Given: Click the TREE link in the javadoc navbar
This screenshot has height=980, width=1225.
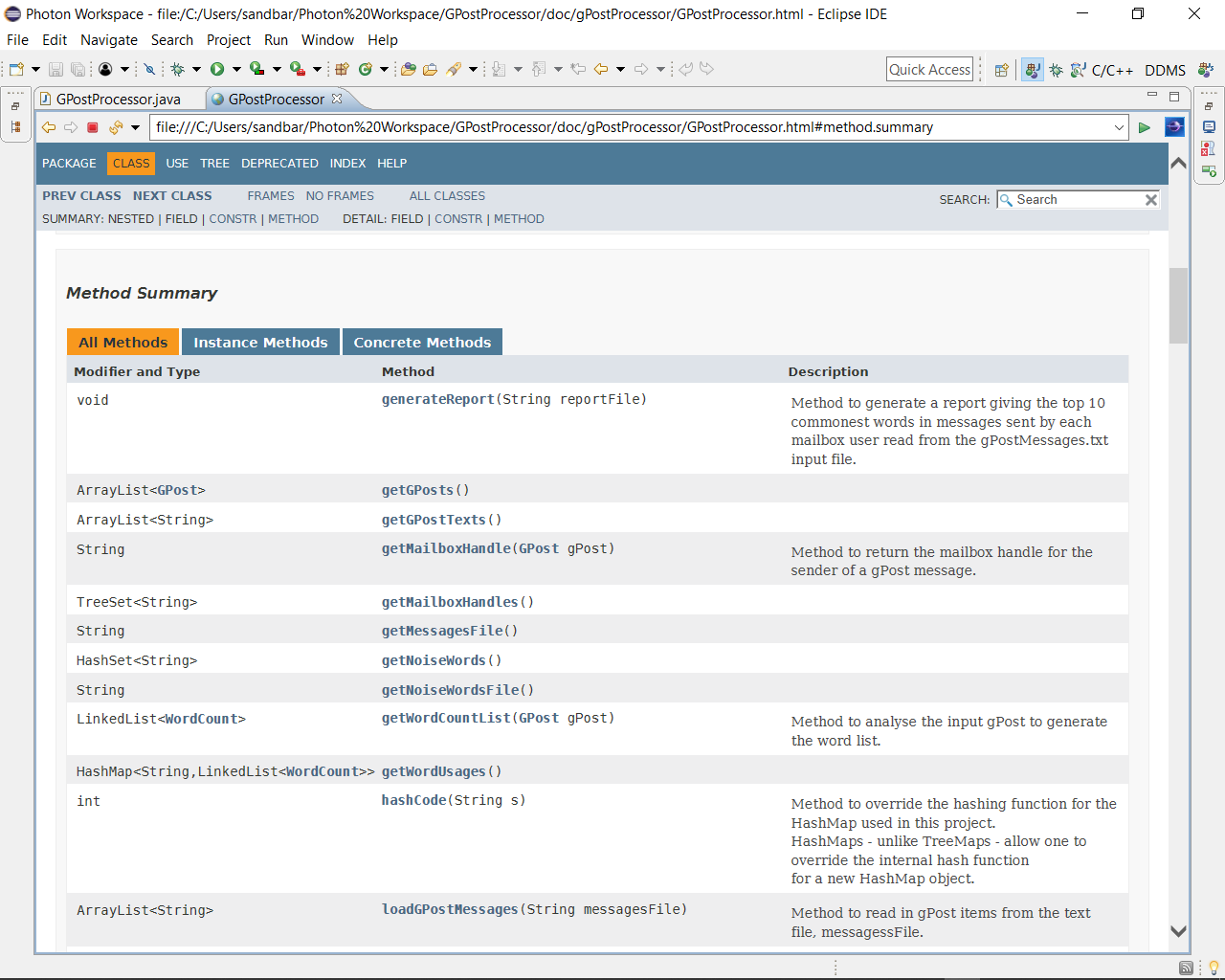Looking at the screenshot, I should point(214,164).
